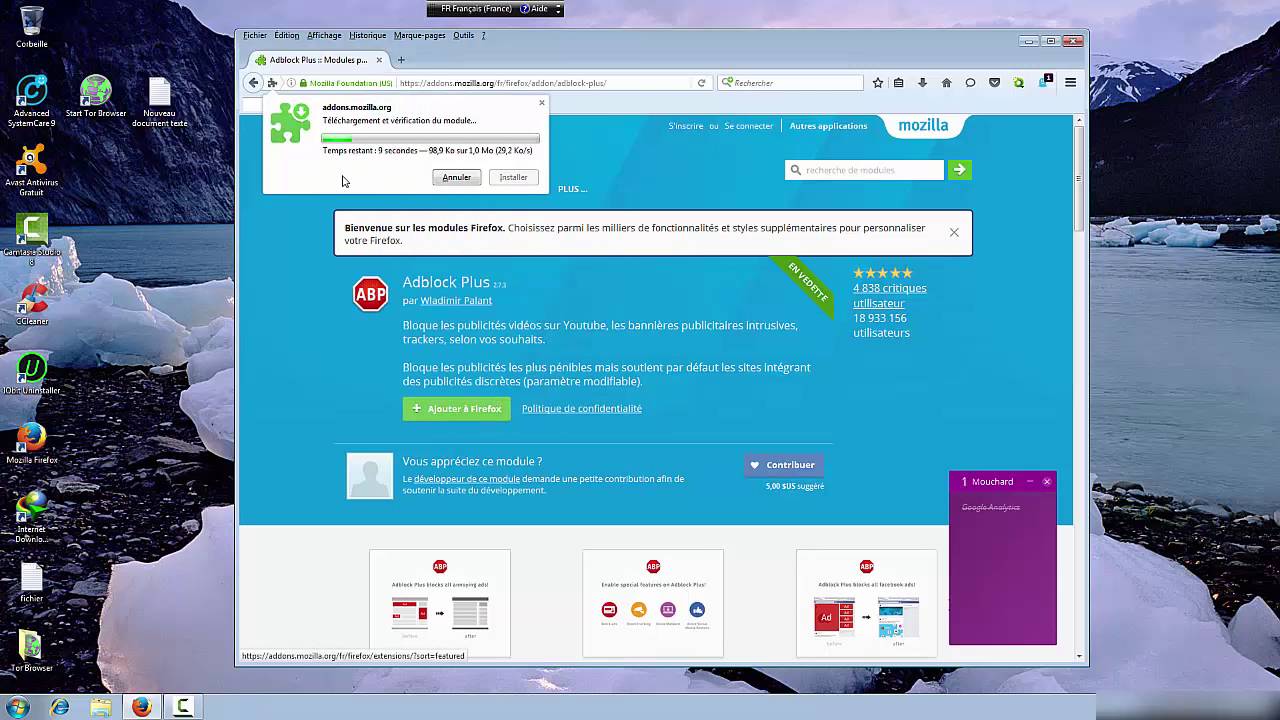Screen dimensions: 1280x720
Task: Click the Rechercher browser search box
Action: point(790,83)
